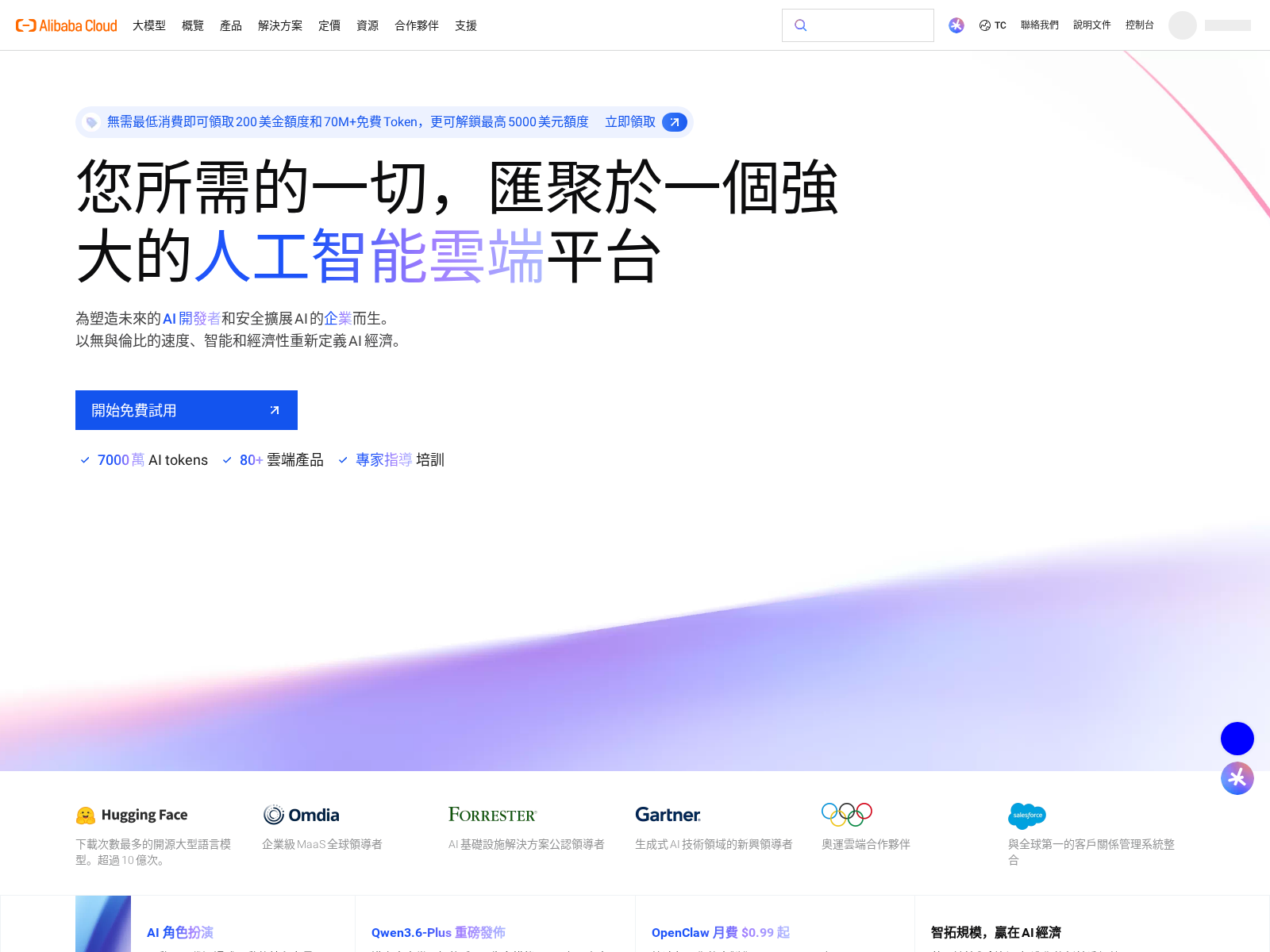The height and width of the screenshot is (952, 1270).
Task: Open the TC language selector
Action: tap(992, 25)
